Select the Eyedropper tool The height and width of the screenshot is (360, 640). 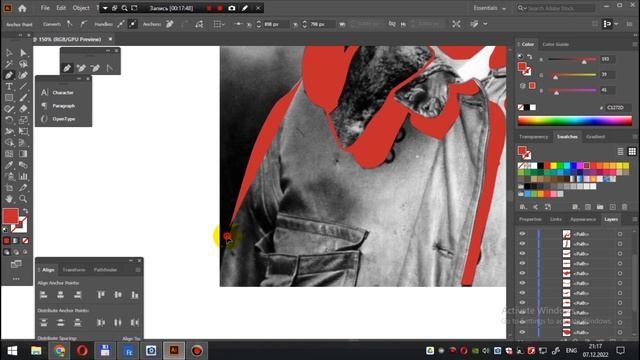click(x=9, y=165)
